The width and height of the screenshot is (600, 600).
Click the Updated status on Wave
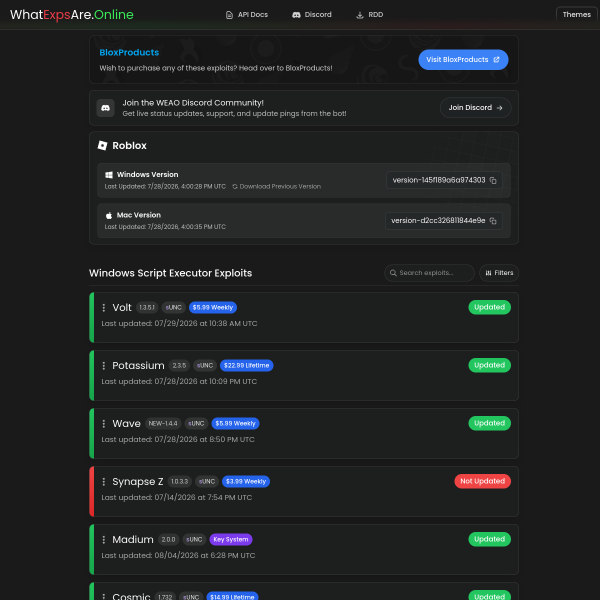(x=489, y=423)
